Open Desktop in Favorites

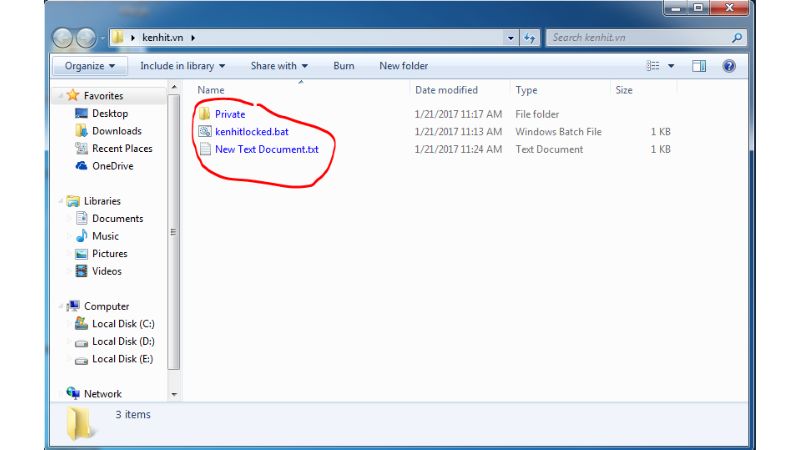point(110,113)
